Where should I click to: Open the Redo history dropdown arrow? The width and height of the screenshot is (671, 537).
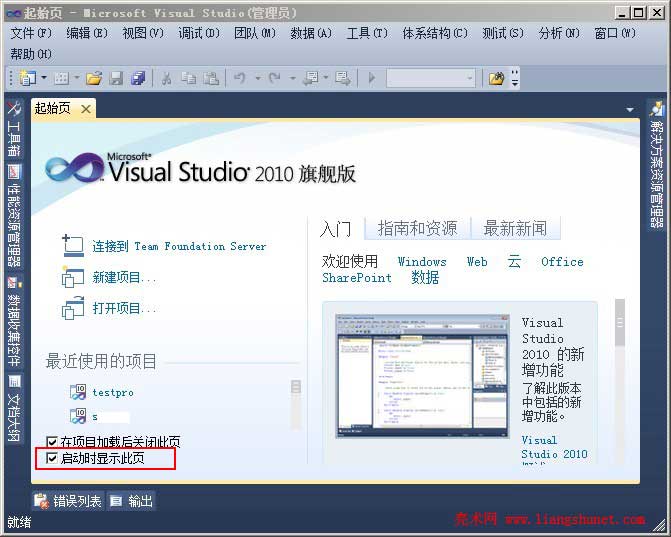click(x=292, y=78)
